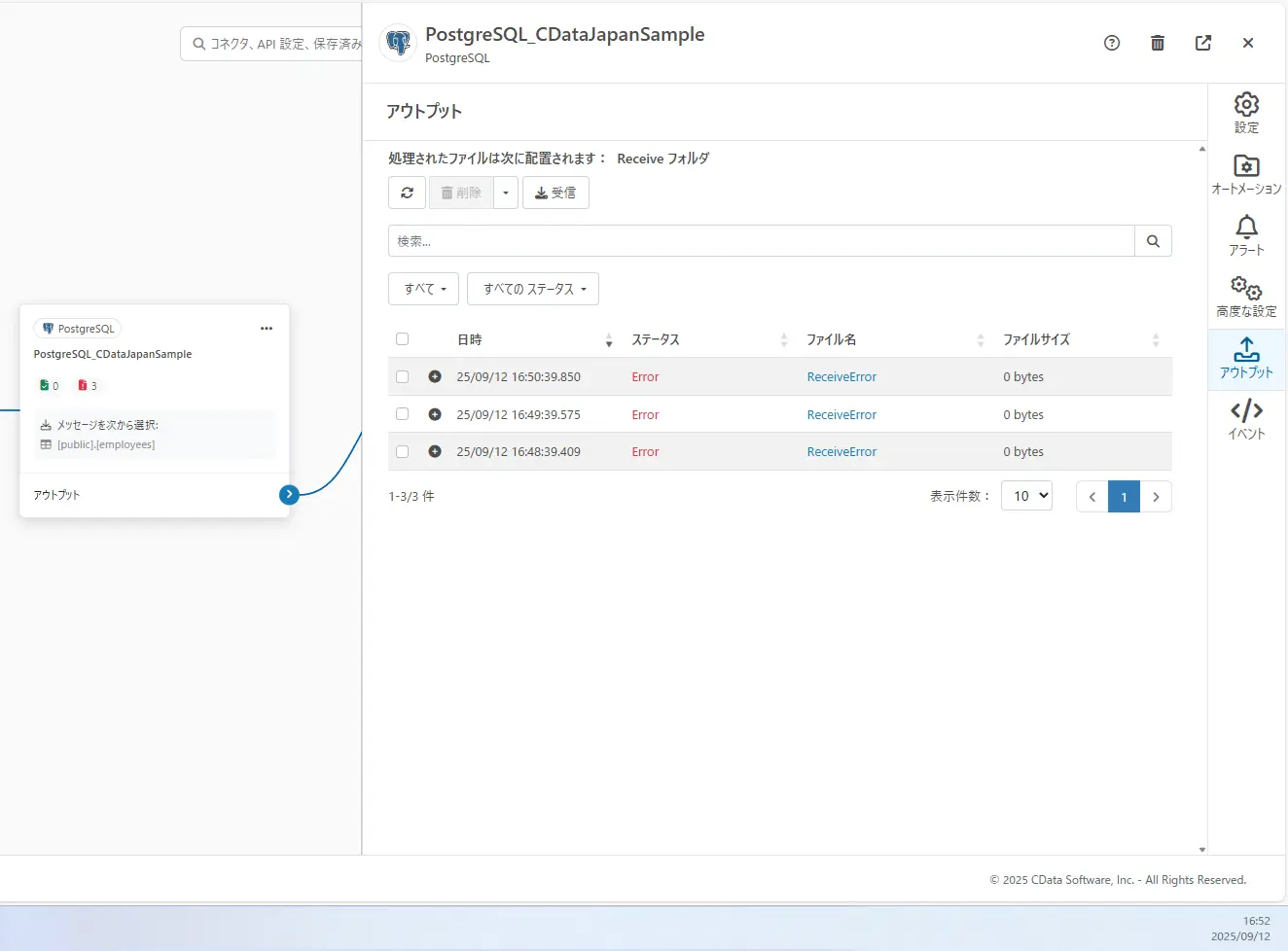This screenshot has height=951, width=1288.
Task: Delete connector using the header trash icon
Action: pyautogui.click(x=1158, y=43)
